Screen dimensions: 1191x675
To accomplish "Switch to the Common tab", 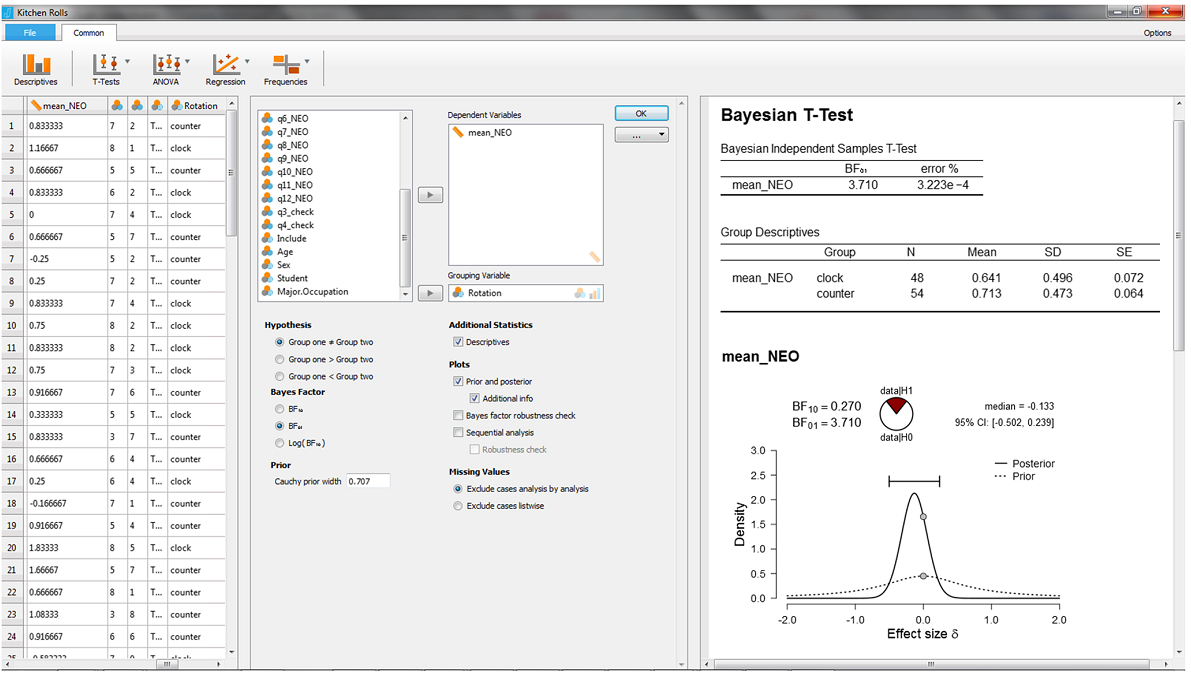I will point(88,33).
